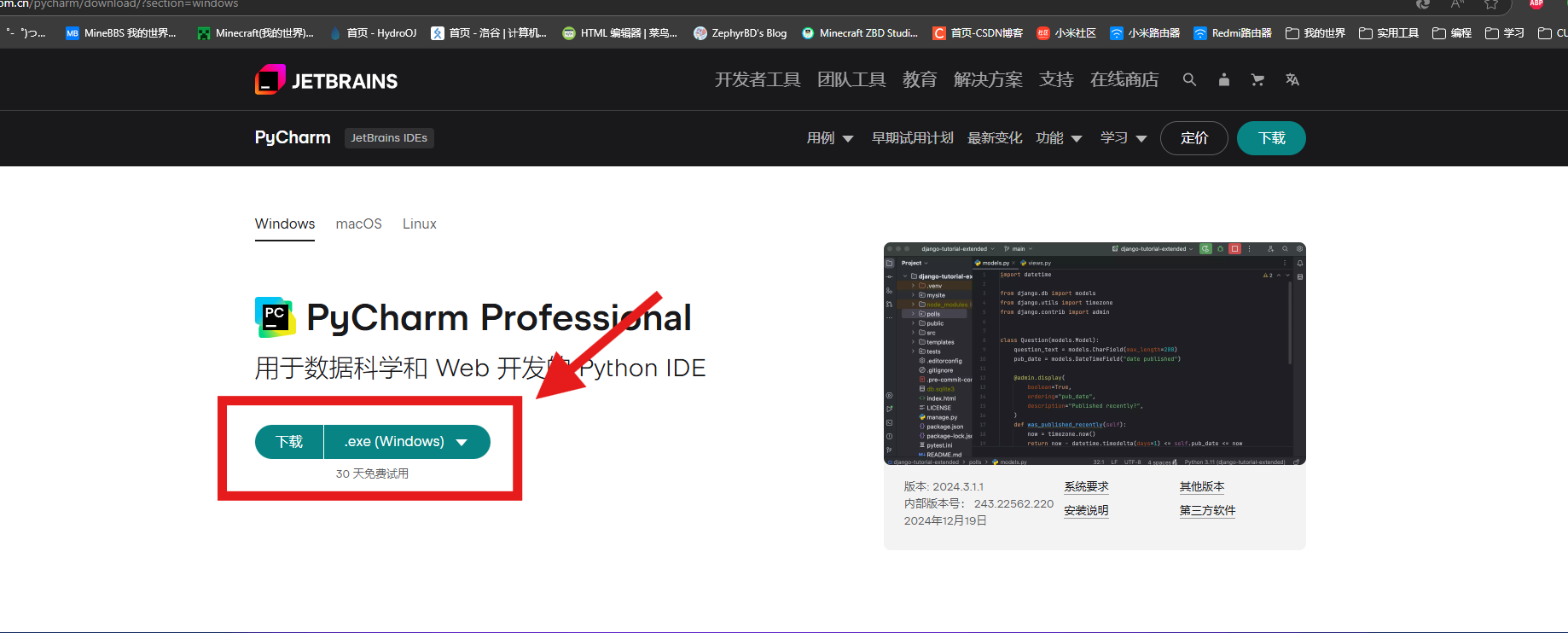Open the 其他版本 link
1568x633 pixels.
(1201, 486)
